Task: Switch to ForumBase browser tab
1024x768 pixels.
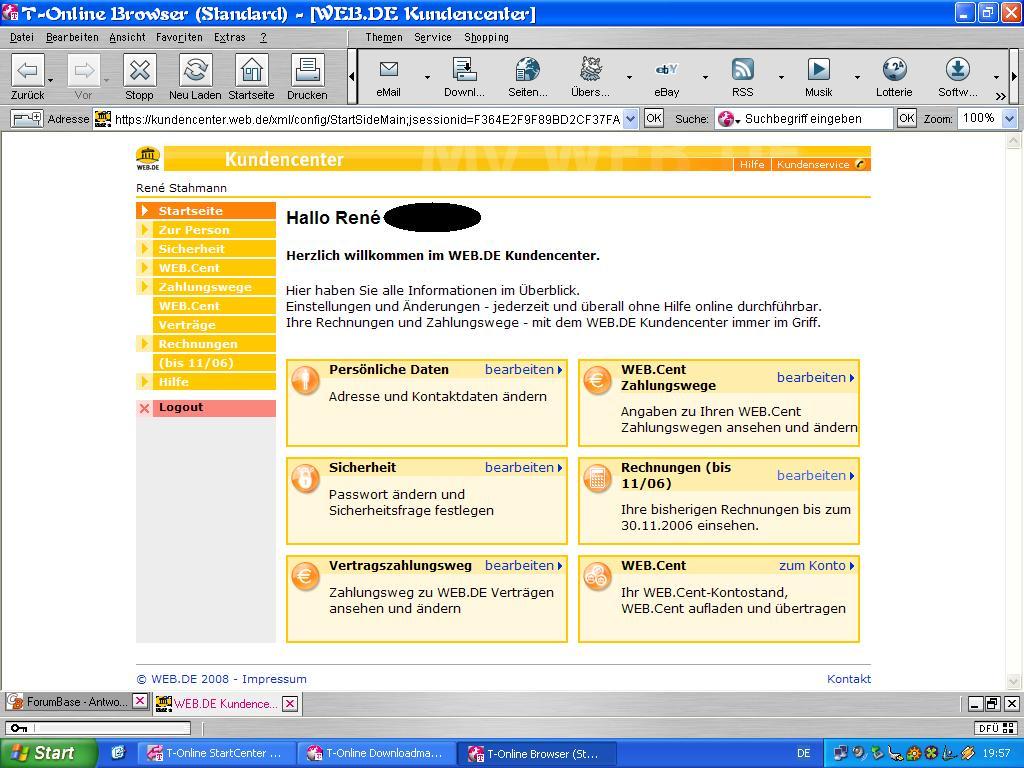Action: (76, 702)
